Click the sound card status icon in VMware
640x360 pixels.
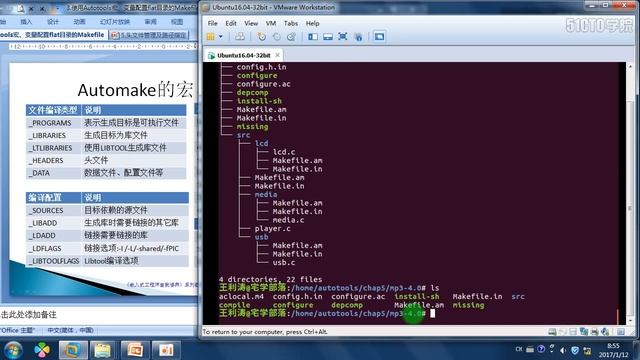coord(605,332)
